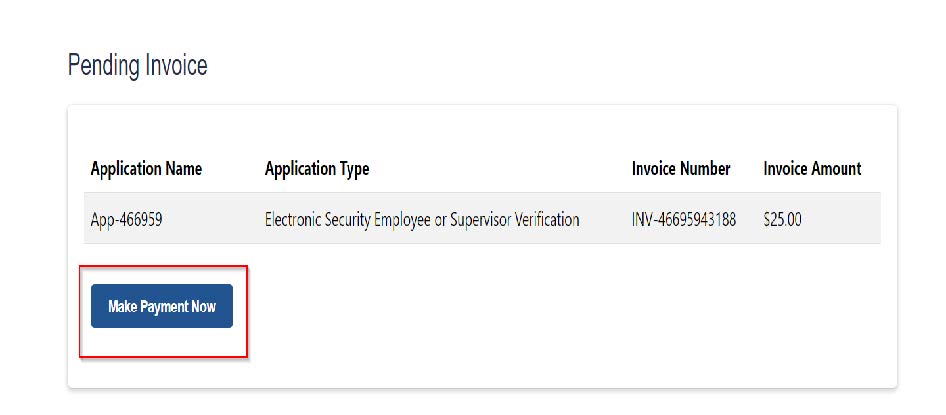Select the Application Type column header
Viewport: 946px width, 415px height.
tap(317, 169)
